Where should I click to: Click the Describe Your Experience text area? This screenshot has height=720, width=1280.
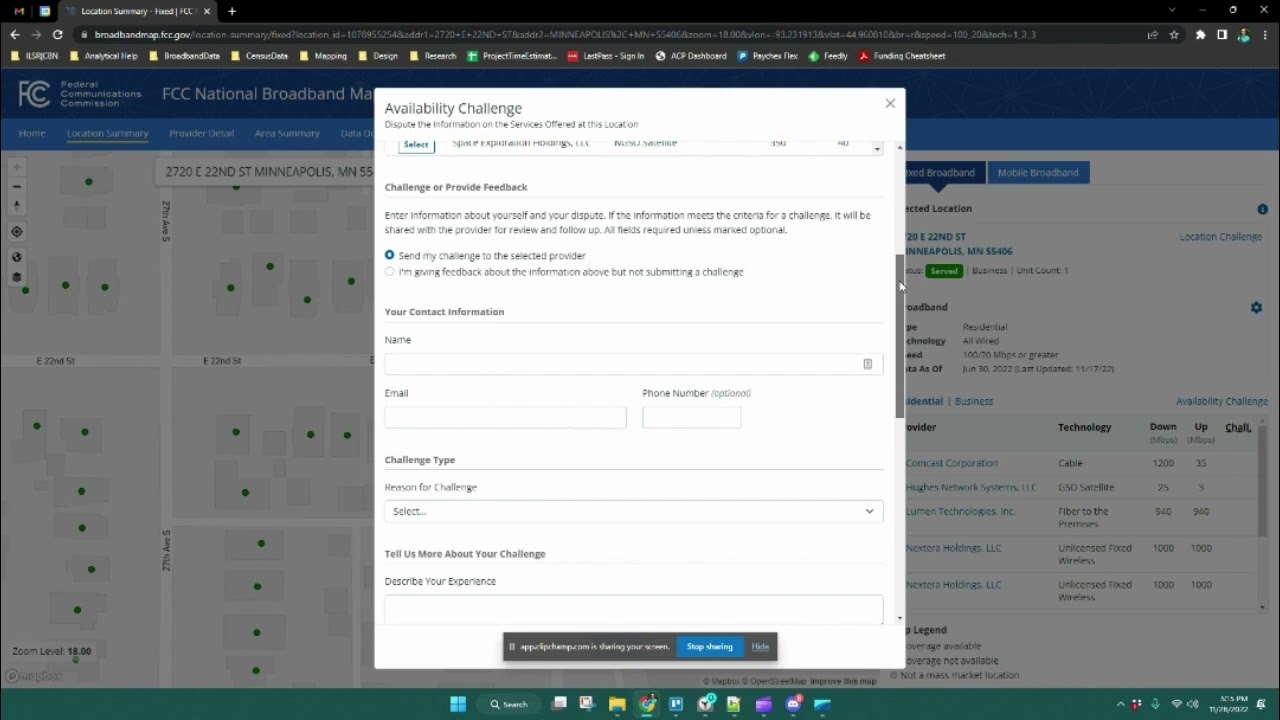tap(634, 609)
